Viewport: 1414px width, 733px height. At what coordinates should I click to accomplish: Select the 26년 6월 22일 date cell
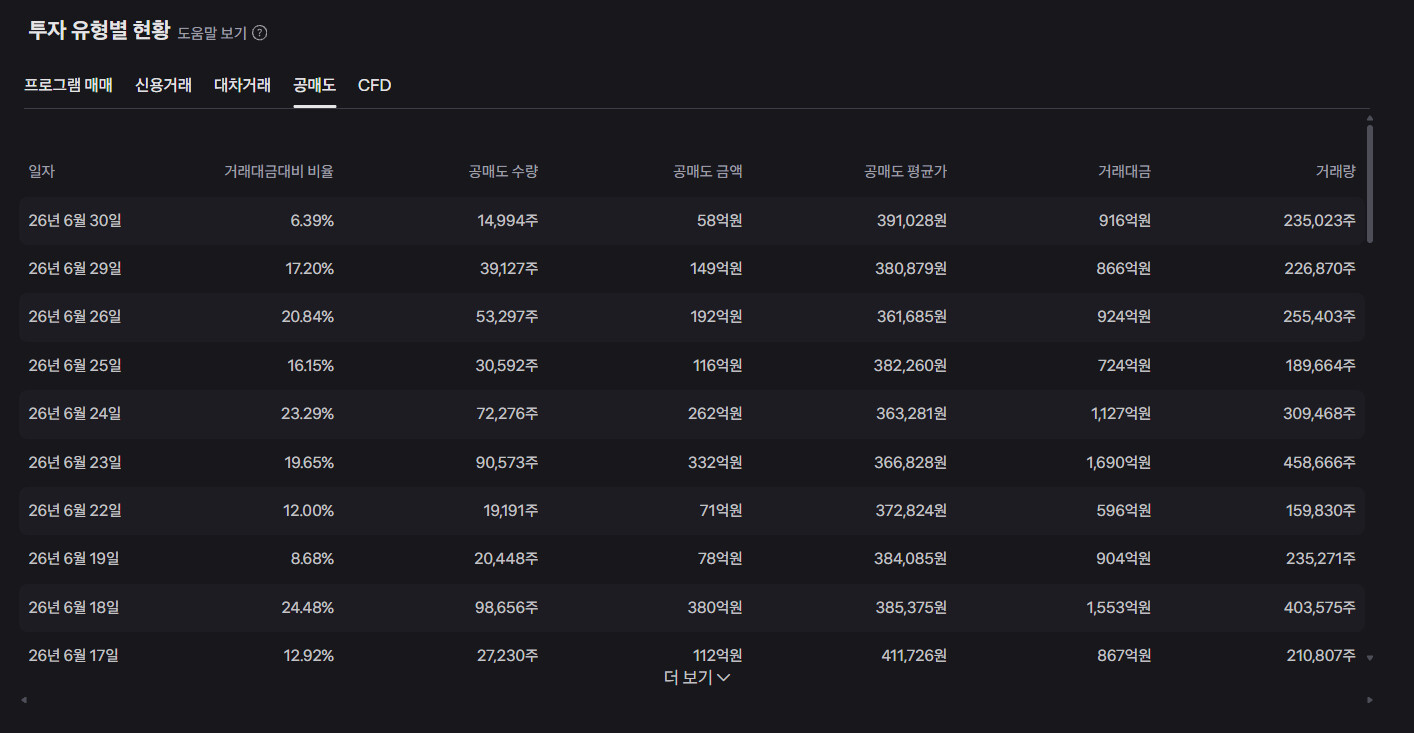click(x=75, y=510)
